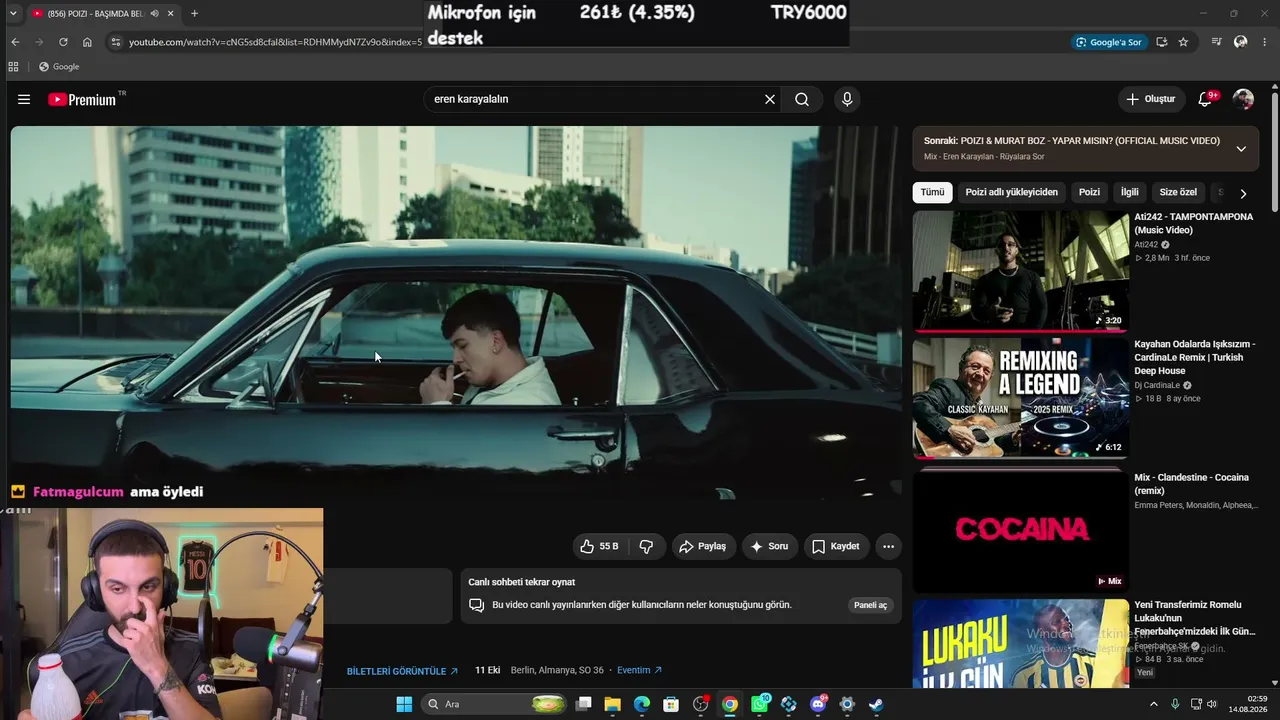Open Discord from the taskbar

(818, 704)
